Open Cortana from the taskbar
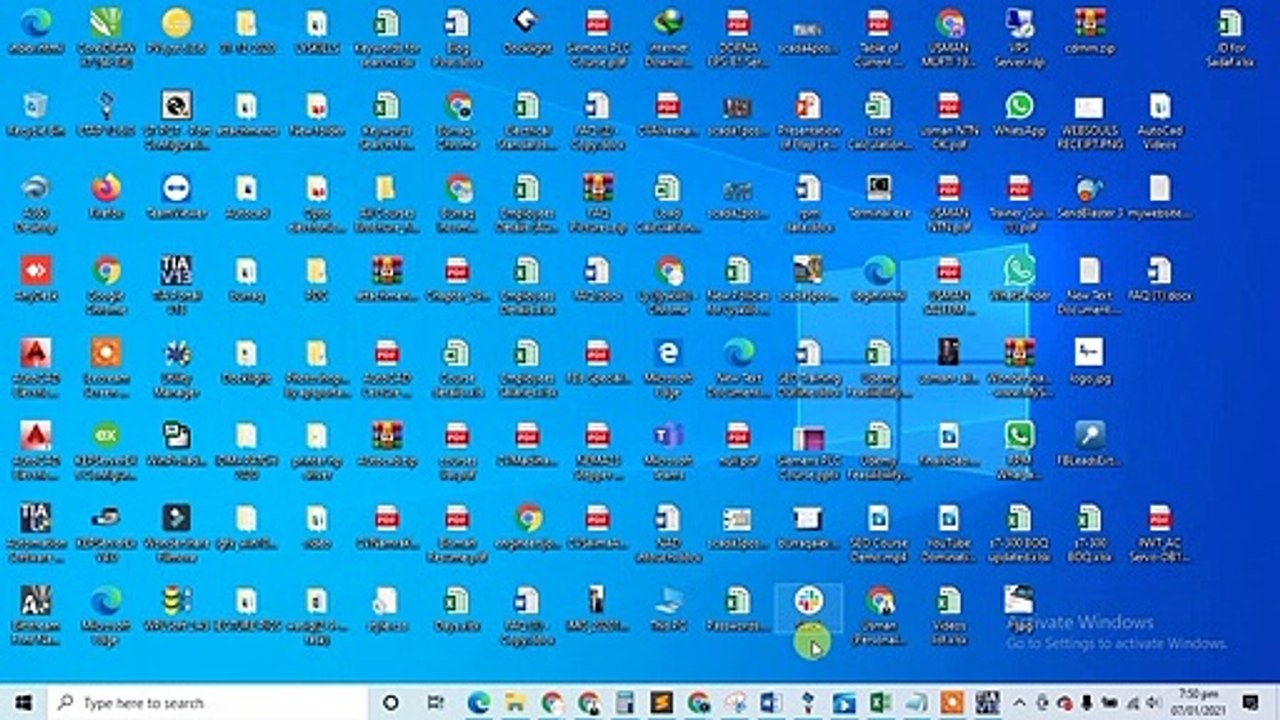The width and height of the screenshot is (1280, 720). [392, 702]
